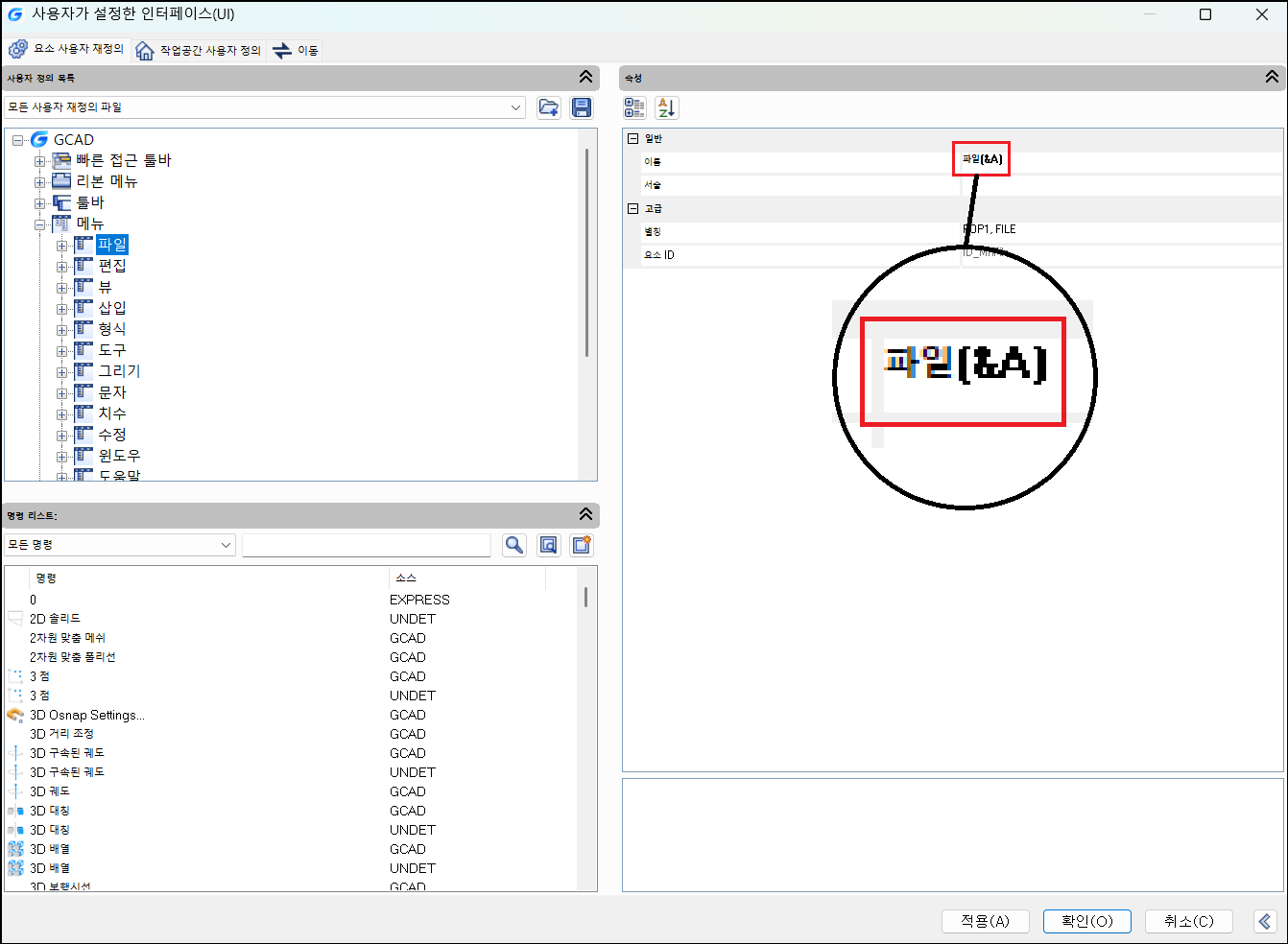
Task: Collapse the 명령 리스트 panel
Action: pos(585,515)
